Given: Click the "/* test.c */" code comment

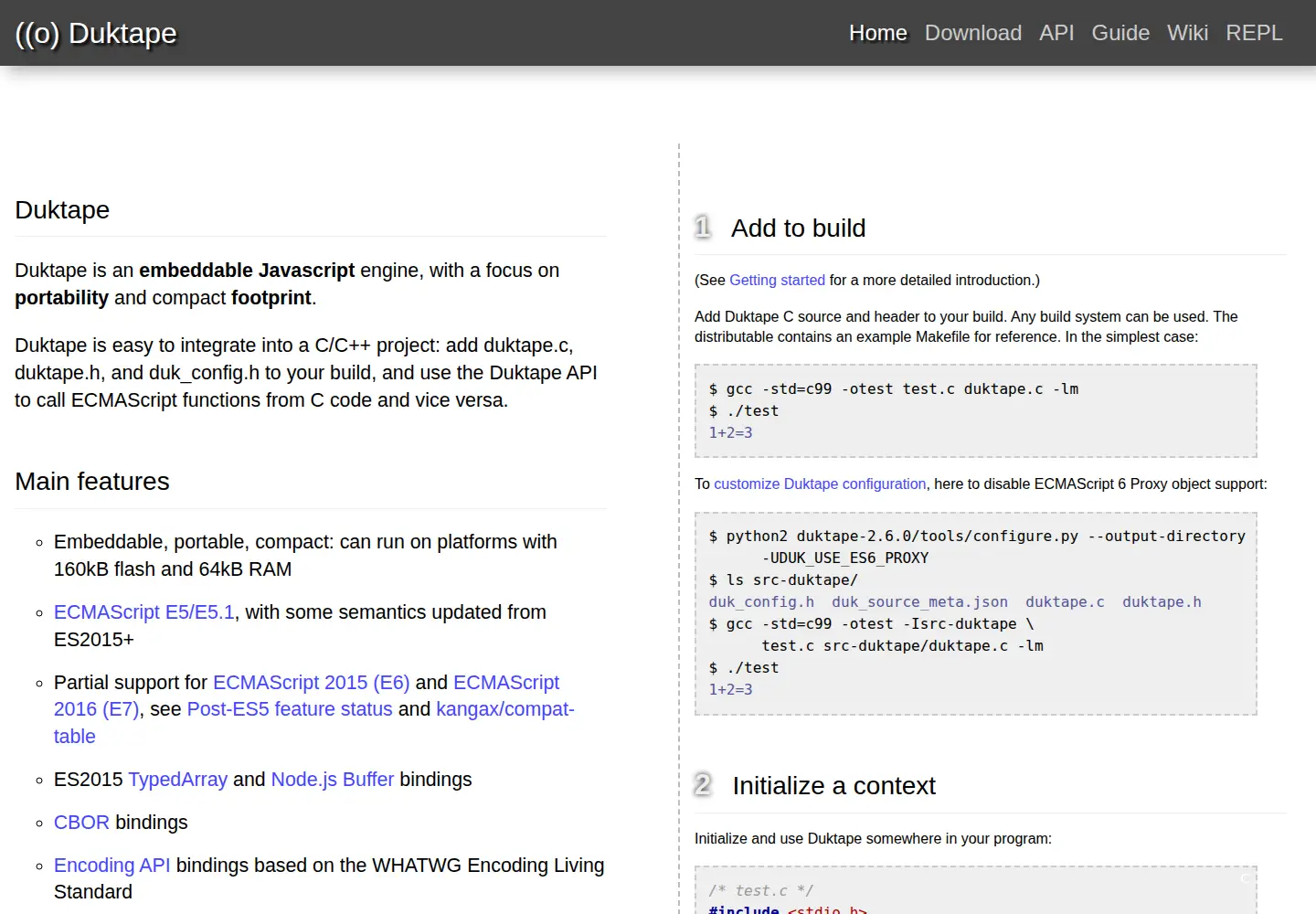Looking at the screenshot, I should pyautogui.click(x=760, y=891).
